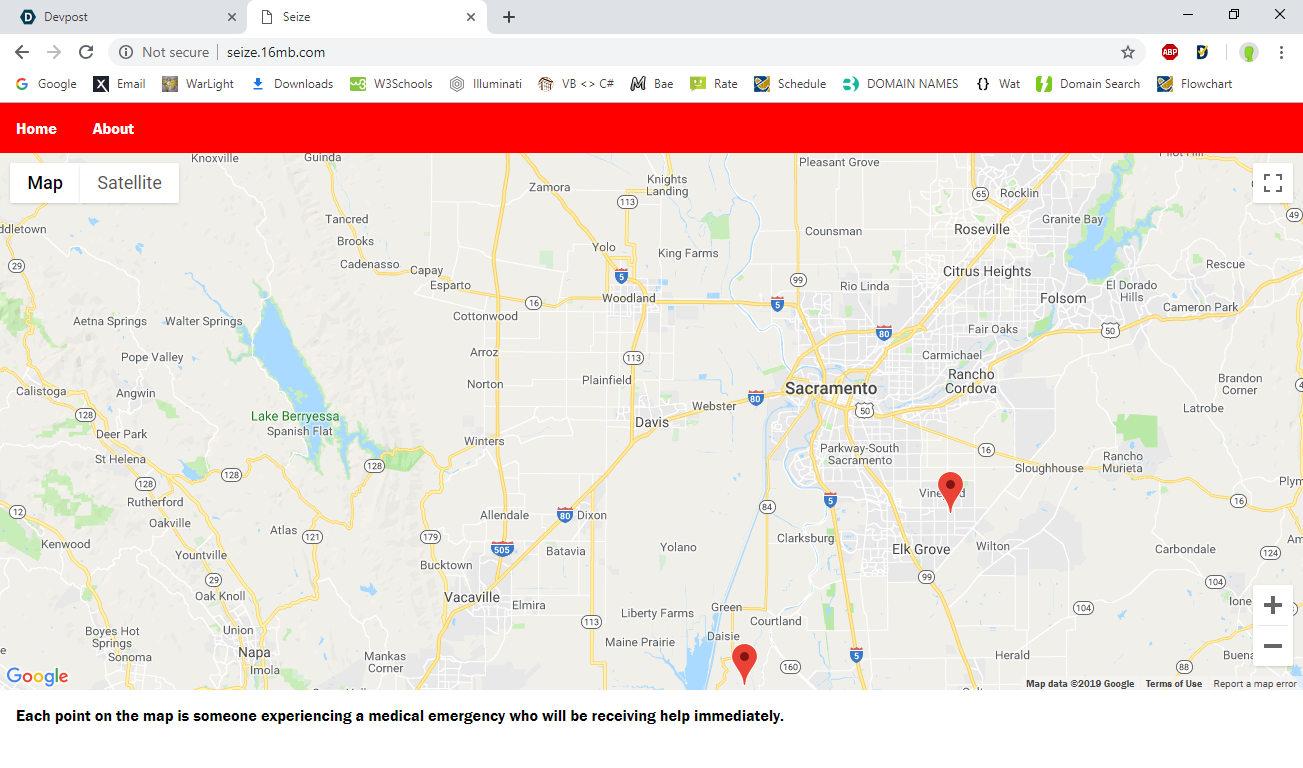Close the Seize tab
The width and height of the screenshot is (1303, 768).
pyautogui.click(x=471, y=17)
